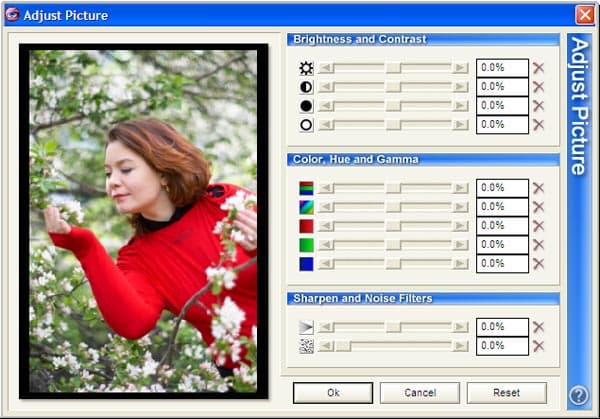
Task: Click the Reset button
Action: (x=507, y=393)
